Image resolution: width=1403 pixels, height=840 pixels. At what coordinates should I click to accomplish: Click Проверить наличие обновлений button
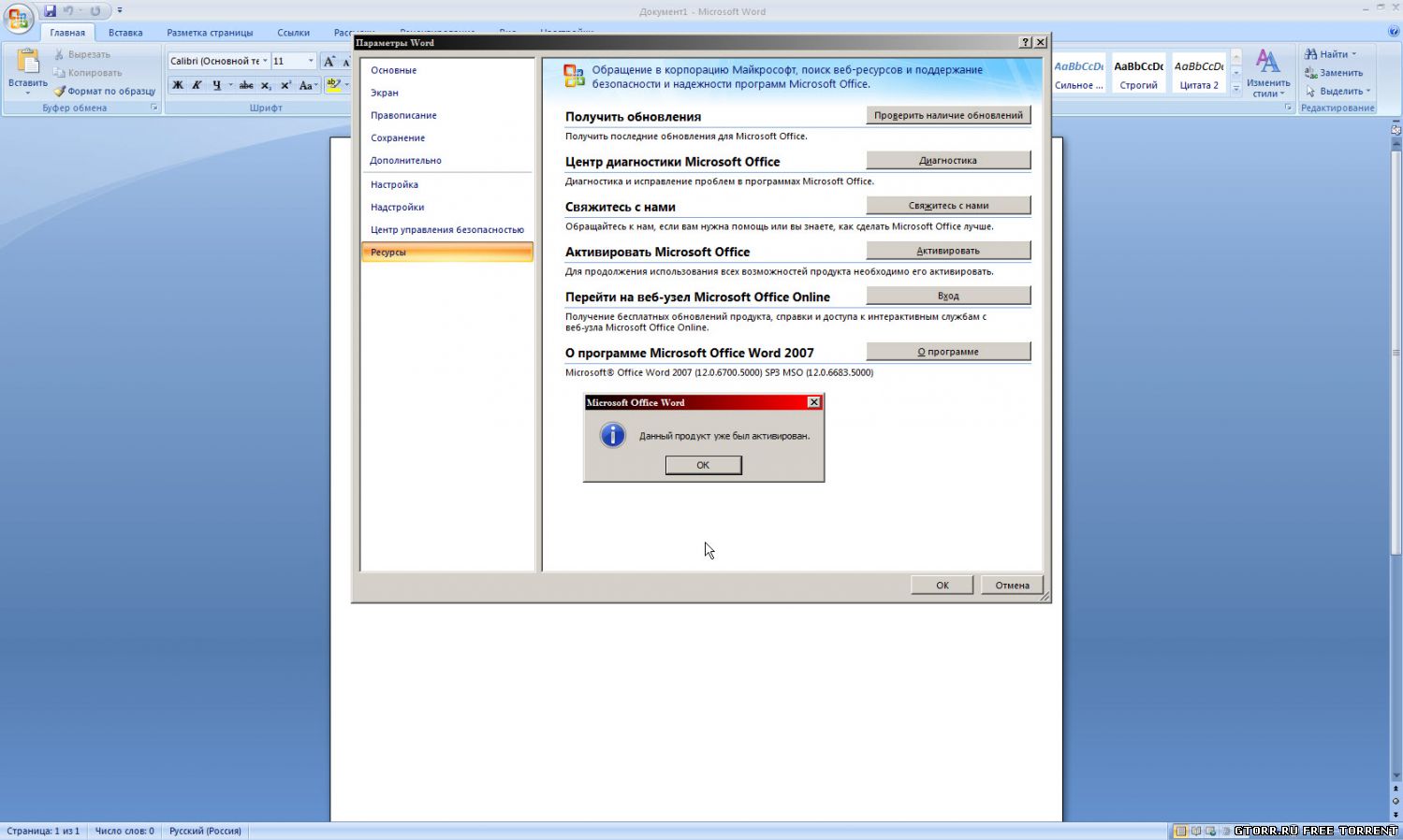coord(948,115)
